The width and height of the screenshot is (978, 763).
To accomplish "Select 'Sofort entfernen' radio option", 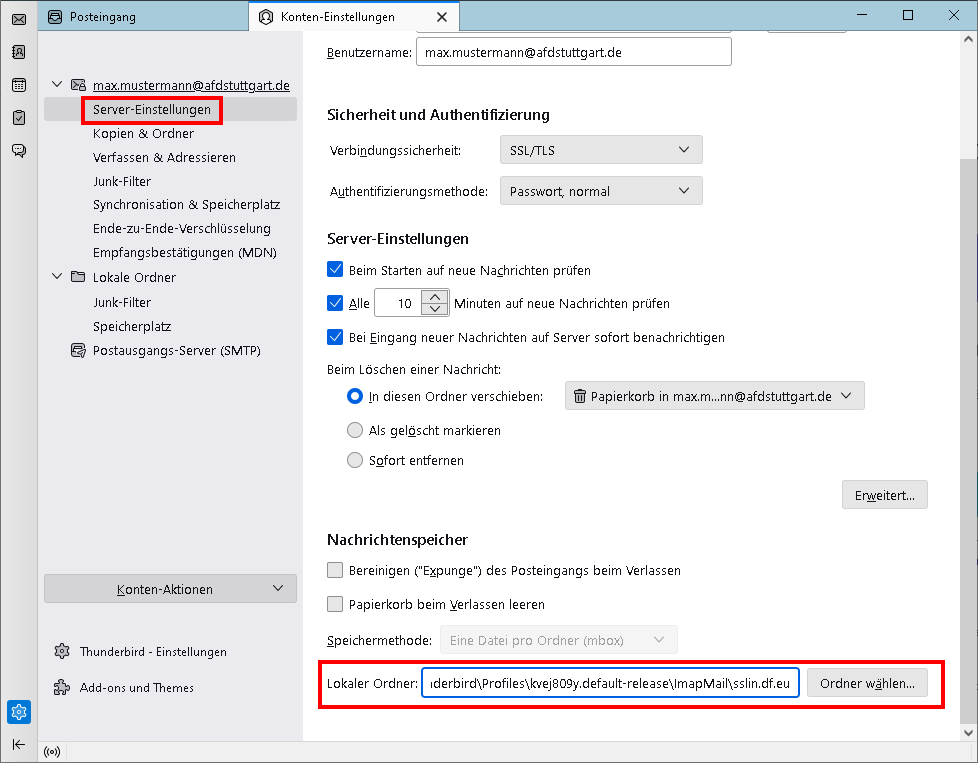I will click(354, 461).
